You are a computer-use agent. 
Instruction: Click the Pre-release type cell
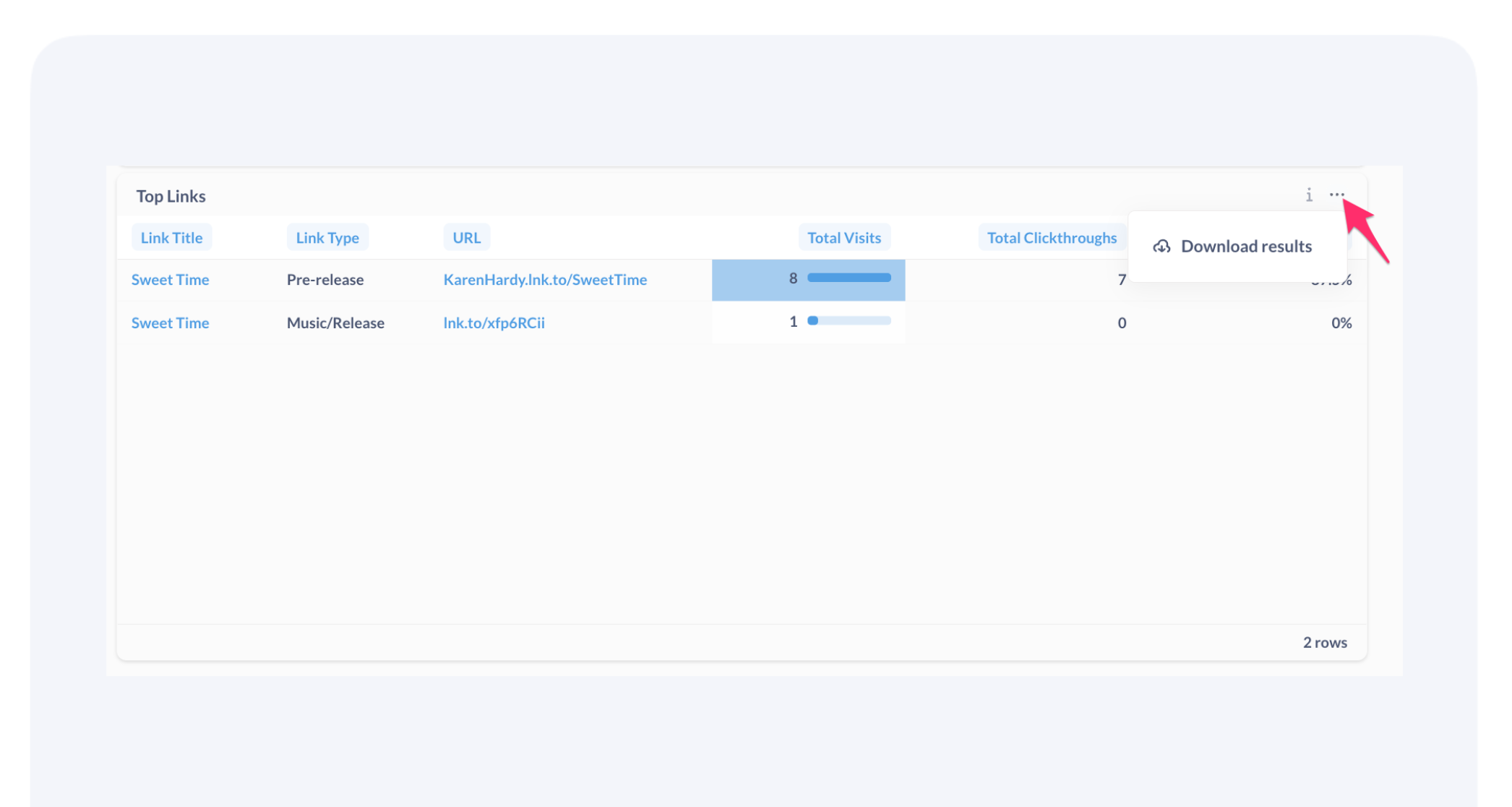[x=325, y=280]
